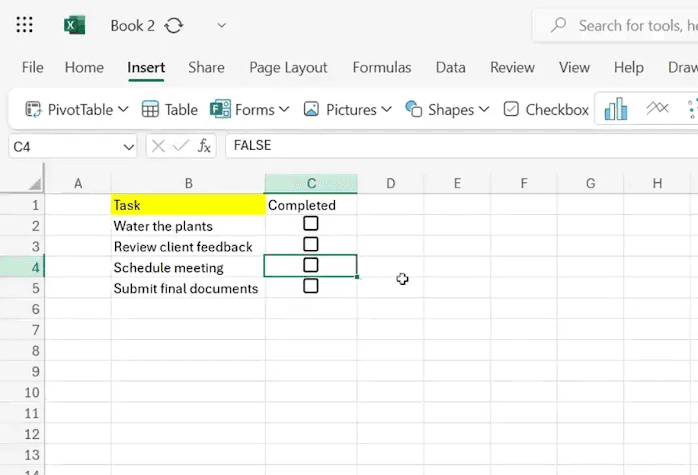Select the yellow Task header cell
698x475 pixels.
click(188, 205)
